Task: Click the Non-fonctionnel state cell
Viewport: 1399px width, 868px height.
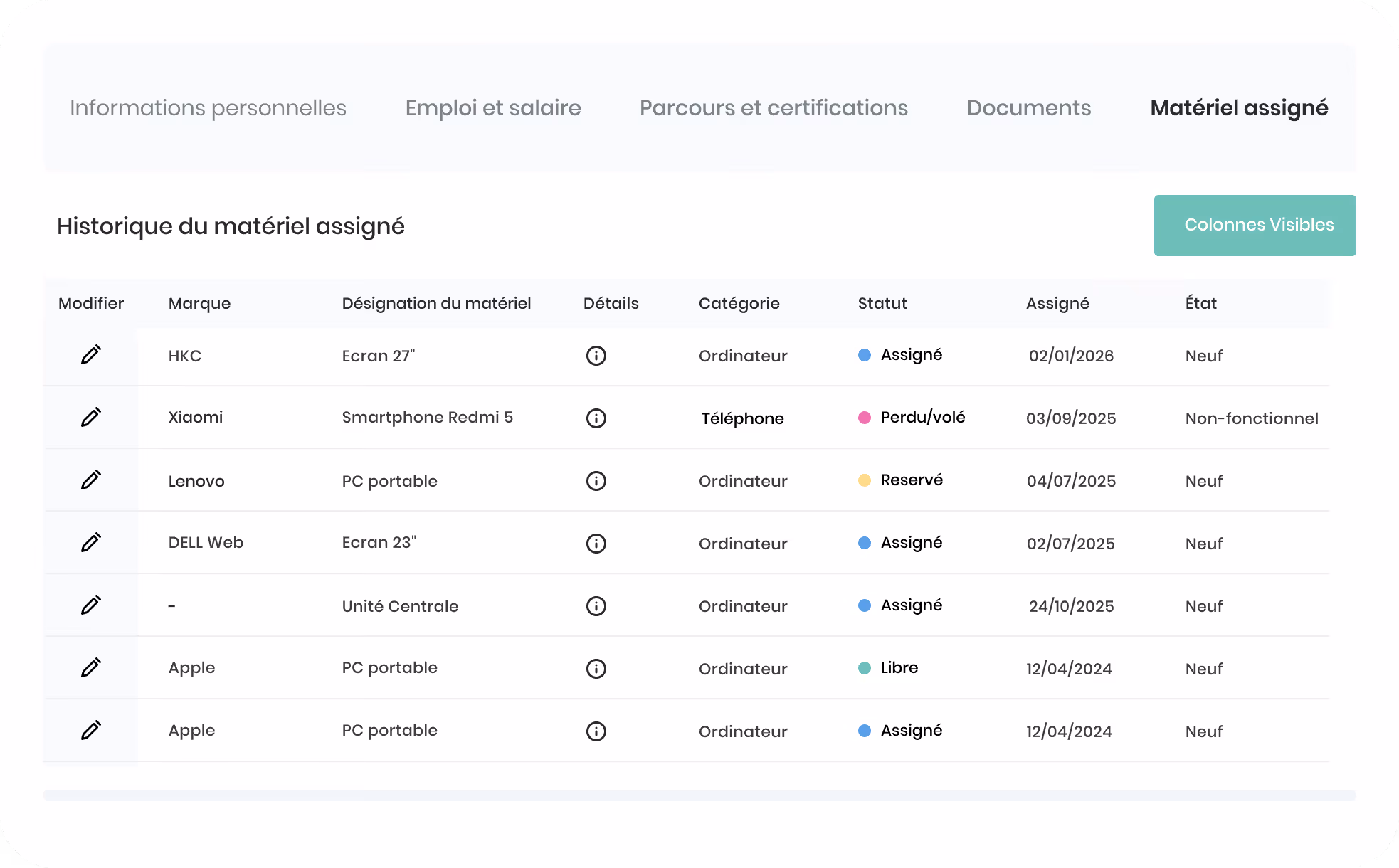Action: pos(1252,418)
